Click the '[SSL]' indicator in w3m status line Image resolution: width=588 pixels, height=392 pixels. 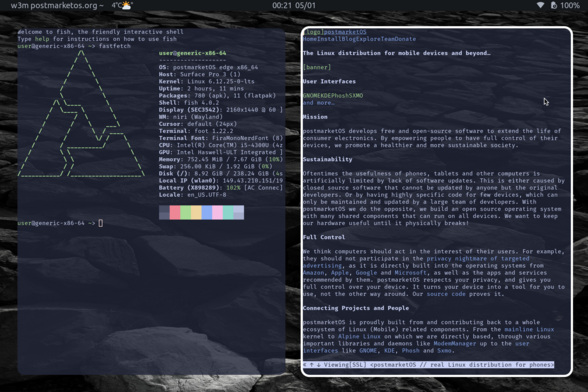click(359, 365)
